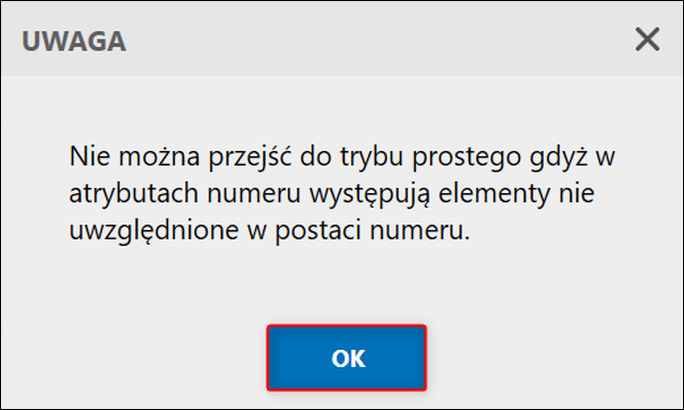Click the word "występują" in the message
The image size is (684, 410).
point(370,195)
